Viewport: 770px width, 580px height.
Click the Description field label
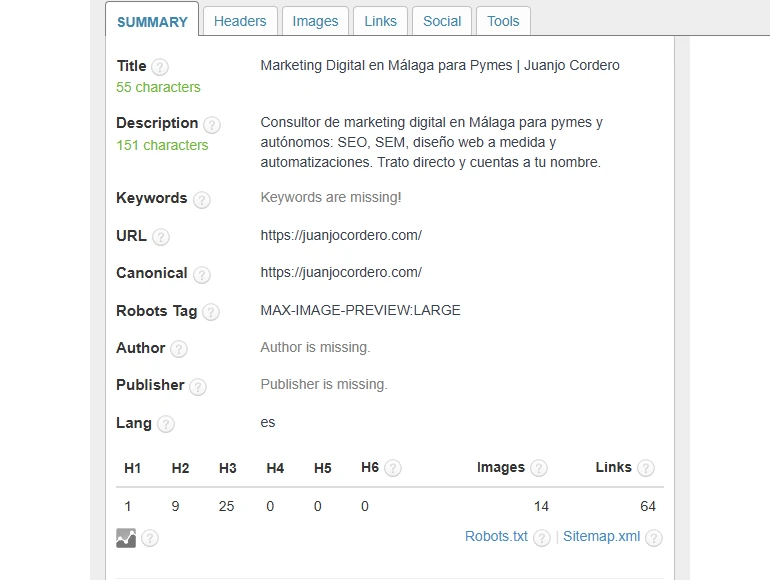click(x=157, y=123)
